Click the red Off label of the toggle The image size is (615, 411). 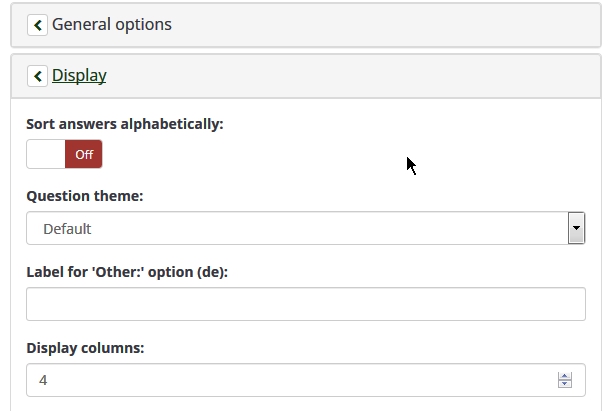(x=84, y=154)
